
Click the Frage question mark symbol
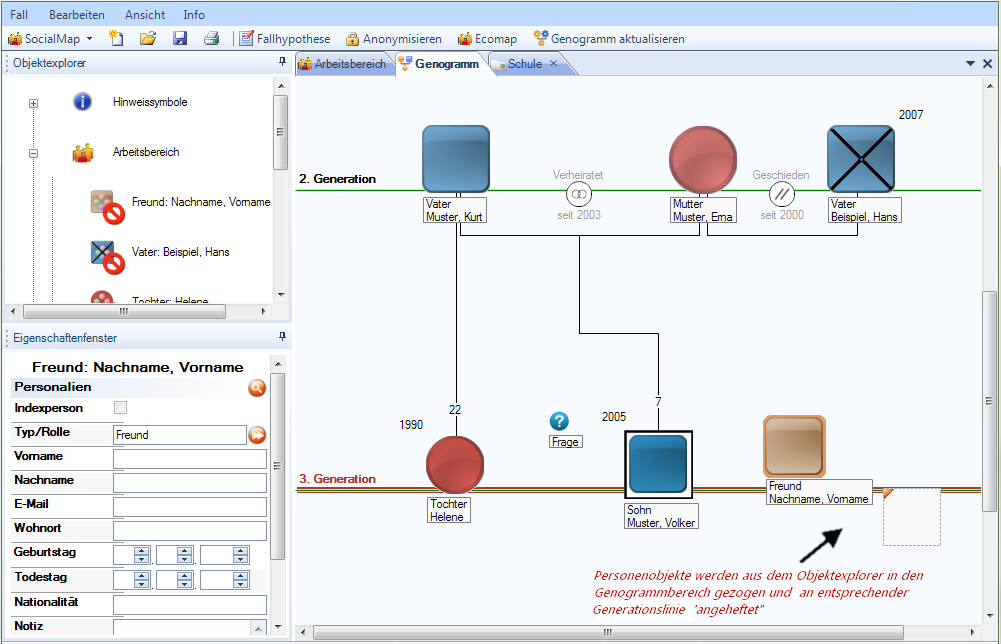559,421
